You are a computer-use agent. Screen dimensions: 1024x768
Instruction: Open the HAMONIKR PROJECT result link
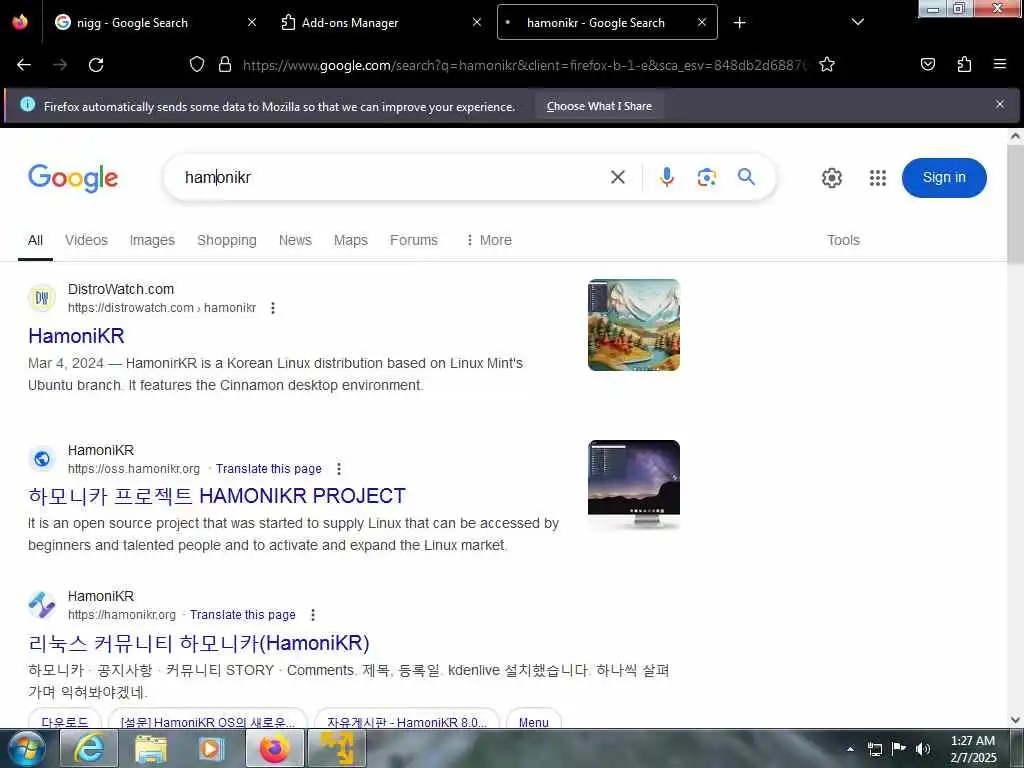(217, 496)
